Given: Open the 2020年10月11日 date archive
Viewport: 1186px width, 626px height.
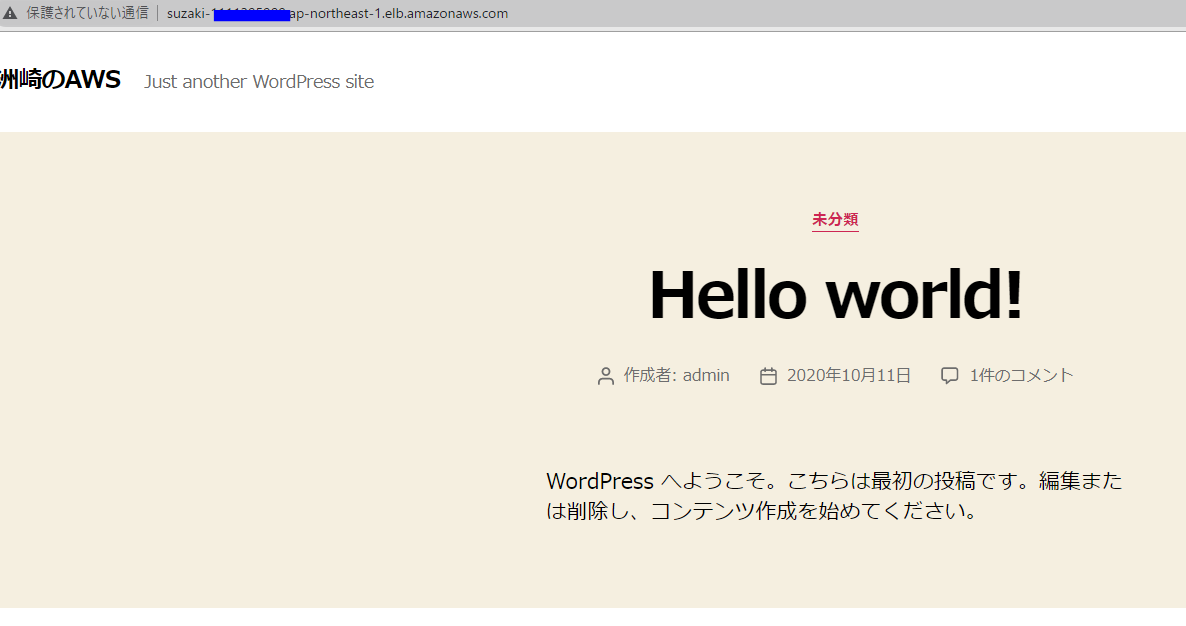Looking at the screenshot, I should tap(847, 375).
